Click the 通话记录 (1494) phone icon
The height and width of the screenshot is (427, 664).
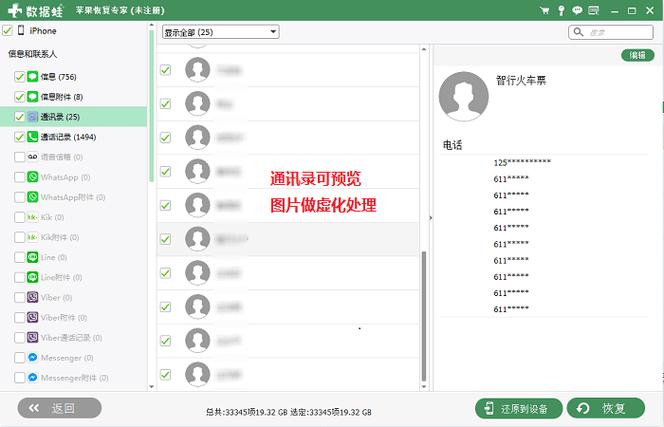tap(33, 137)
